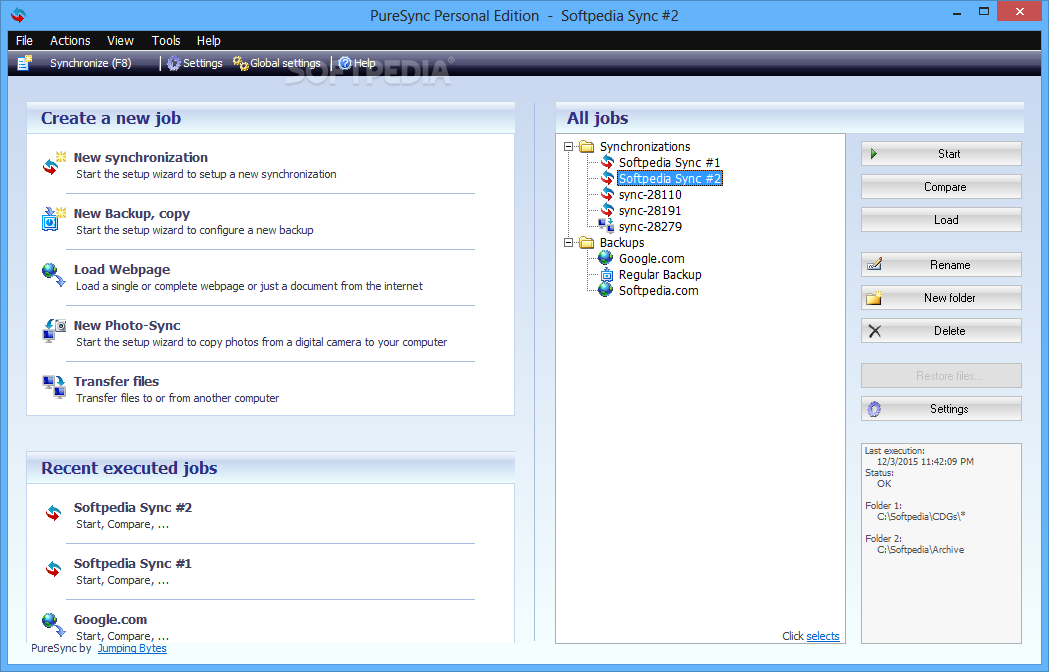Screen dimensions: 1049x672
Task: Click the 'New synchronization' heading
Action: pos(140,157)
